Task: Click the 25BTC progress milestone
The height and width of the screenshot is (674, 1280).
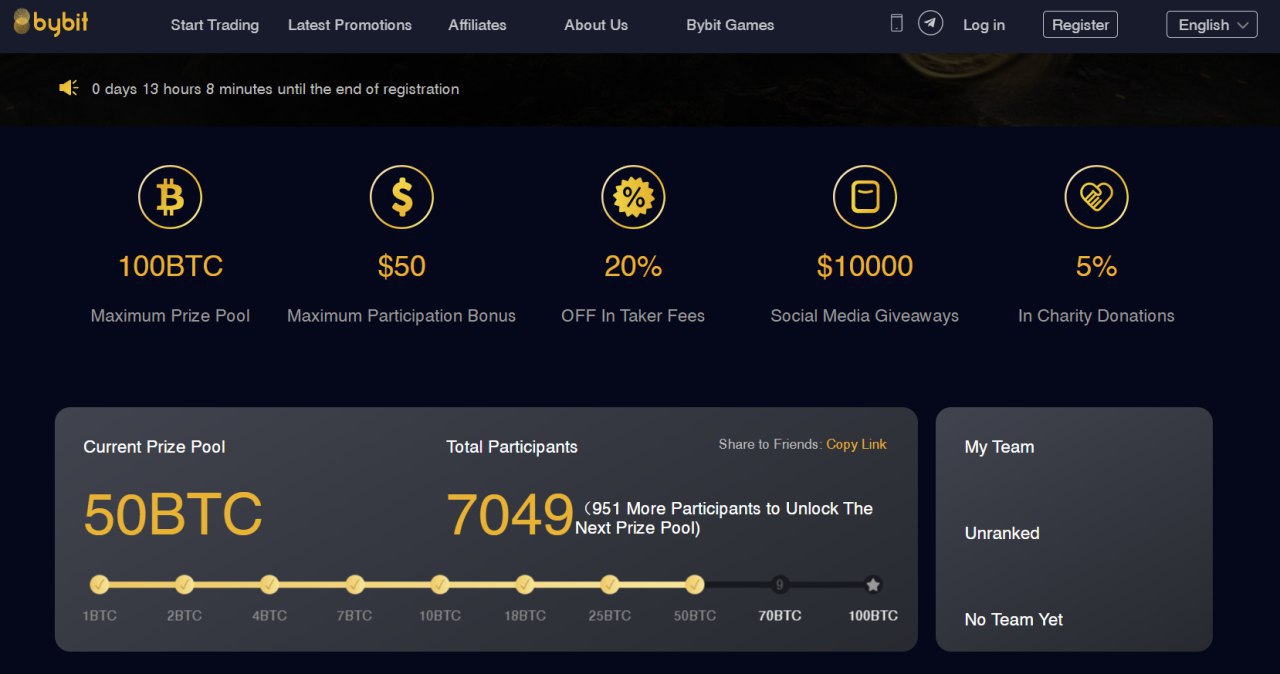Action: click(x=610, y=585)
